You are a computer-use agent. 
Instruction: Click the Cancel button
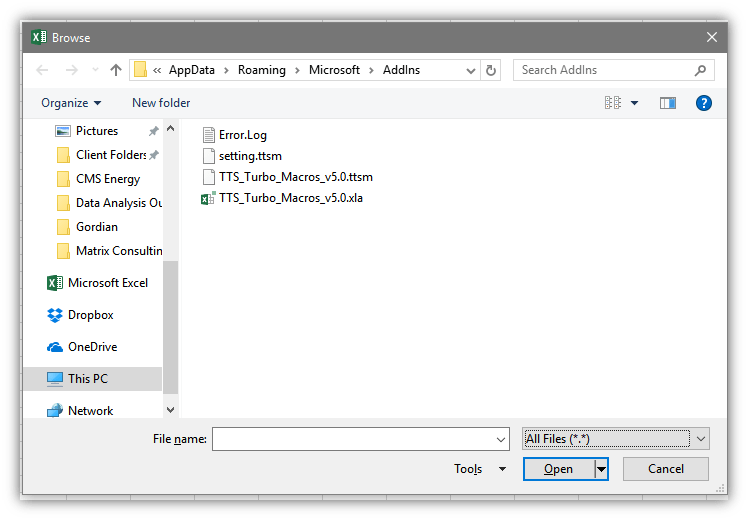[x=665, y=469]
